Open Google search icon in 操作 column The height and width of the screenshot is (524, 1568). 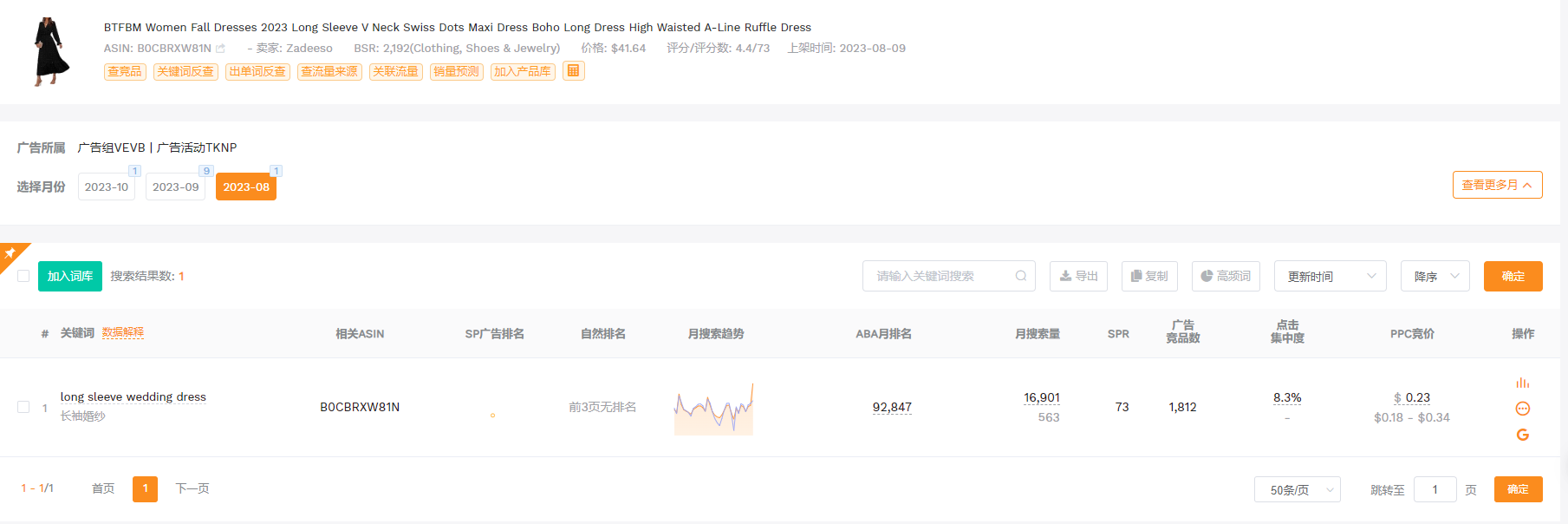point(1522,435)
